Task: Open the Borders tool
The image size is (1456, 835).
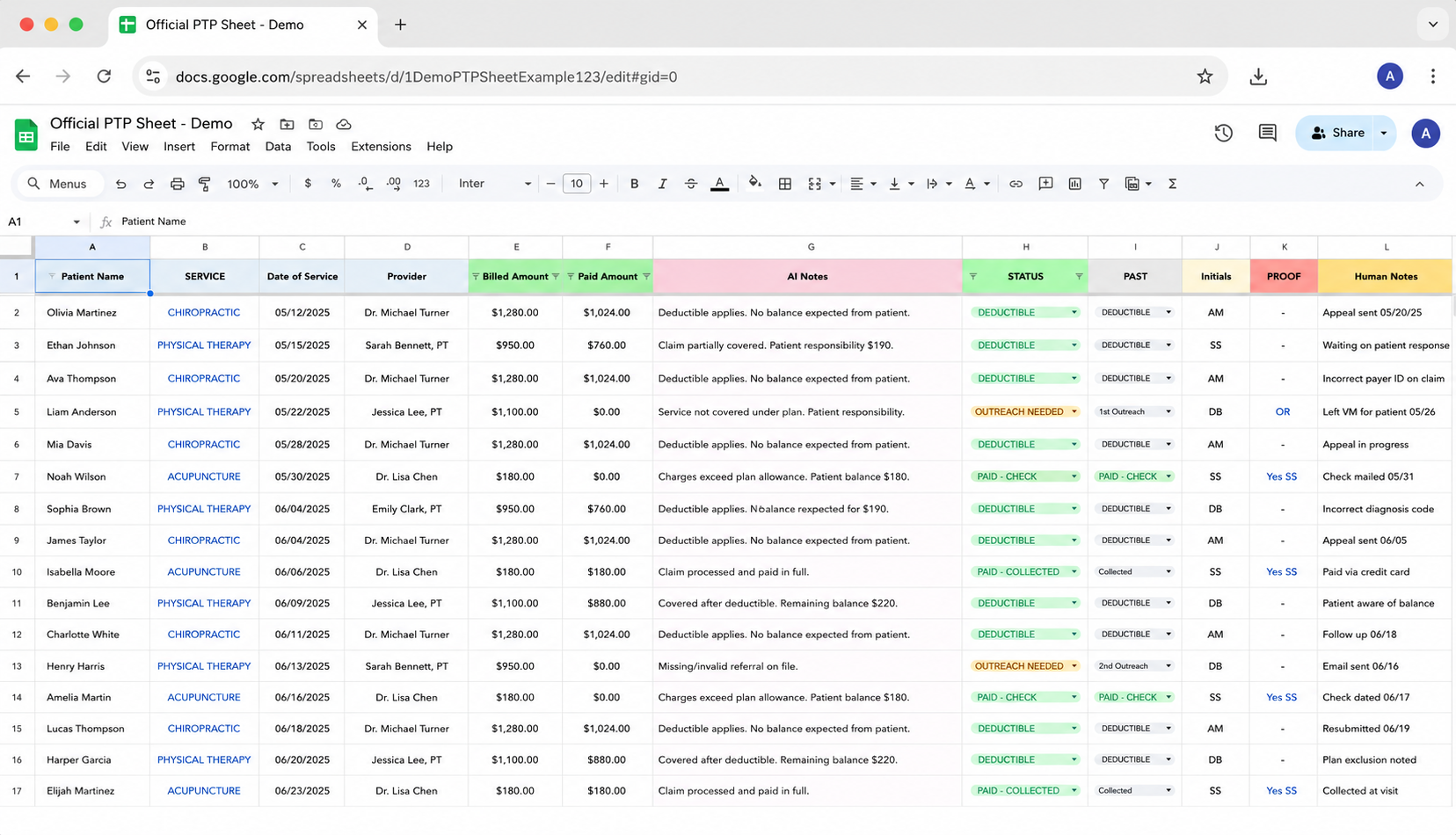Action: (785, 184)
